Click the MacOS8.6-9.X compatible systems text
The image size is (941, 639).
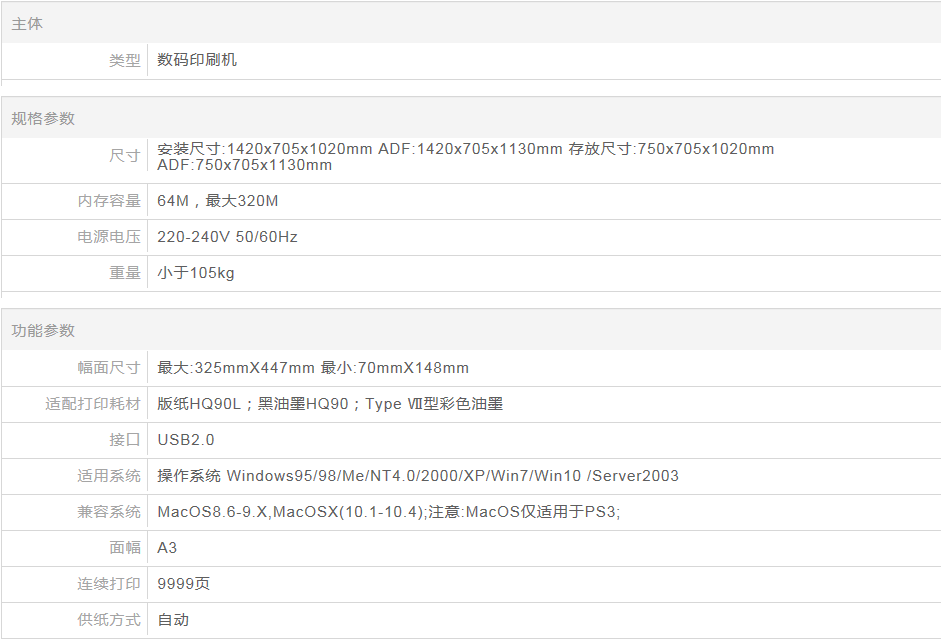point(213,512)
